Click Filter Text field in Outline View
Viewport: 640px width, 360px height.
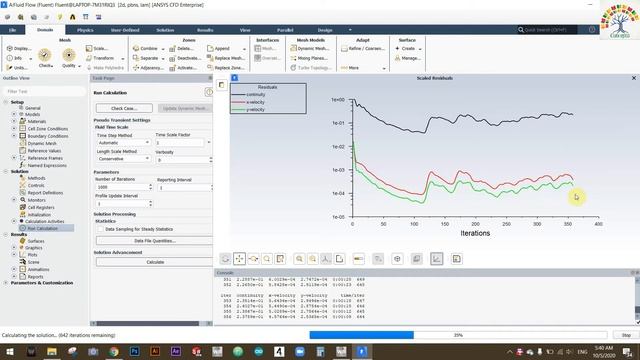(44, 91)
